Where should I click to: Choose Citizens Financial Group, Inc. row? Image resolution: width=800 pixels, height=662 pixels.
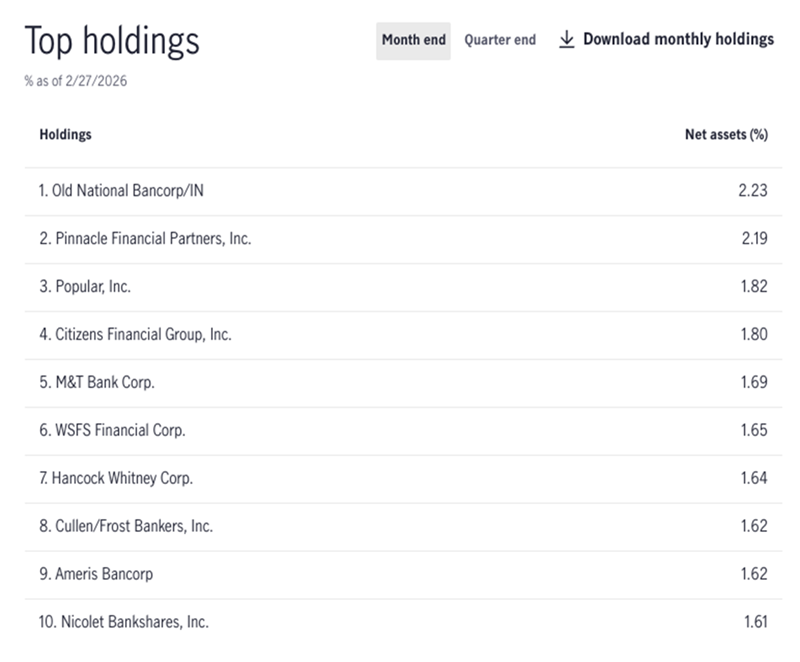pyautogui.click(x=135, y=334)
